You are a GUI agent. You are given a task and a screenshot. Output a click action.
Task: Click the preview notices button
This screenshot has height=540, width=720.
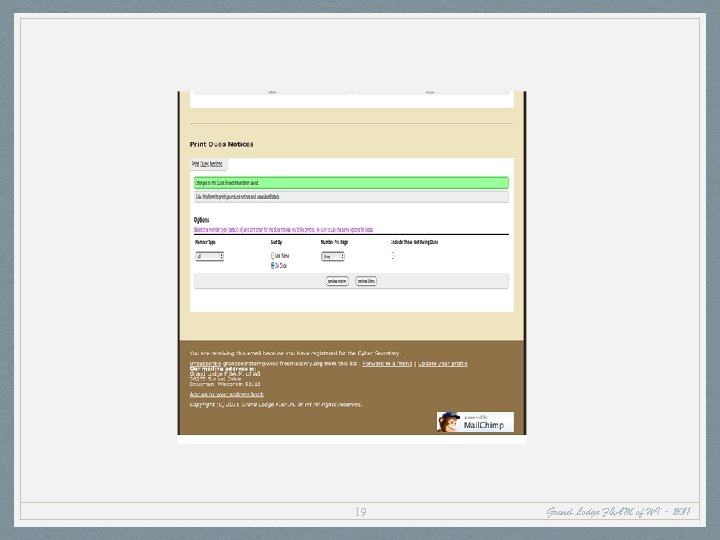(337, 281)
